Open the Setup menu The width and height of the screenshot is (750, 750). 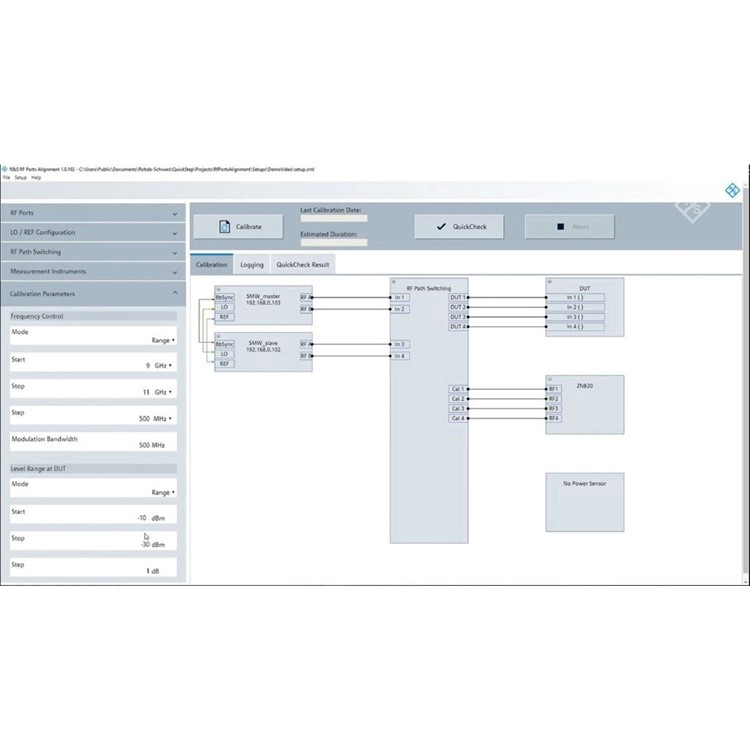[x=21, y=177]
